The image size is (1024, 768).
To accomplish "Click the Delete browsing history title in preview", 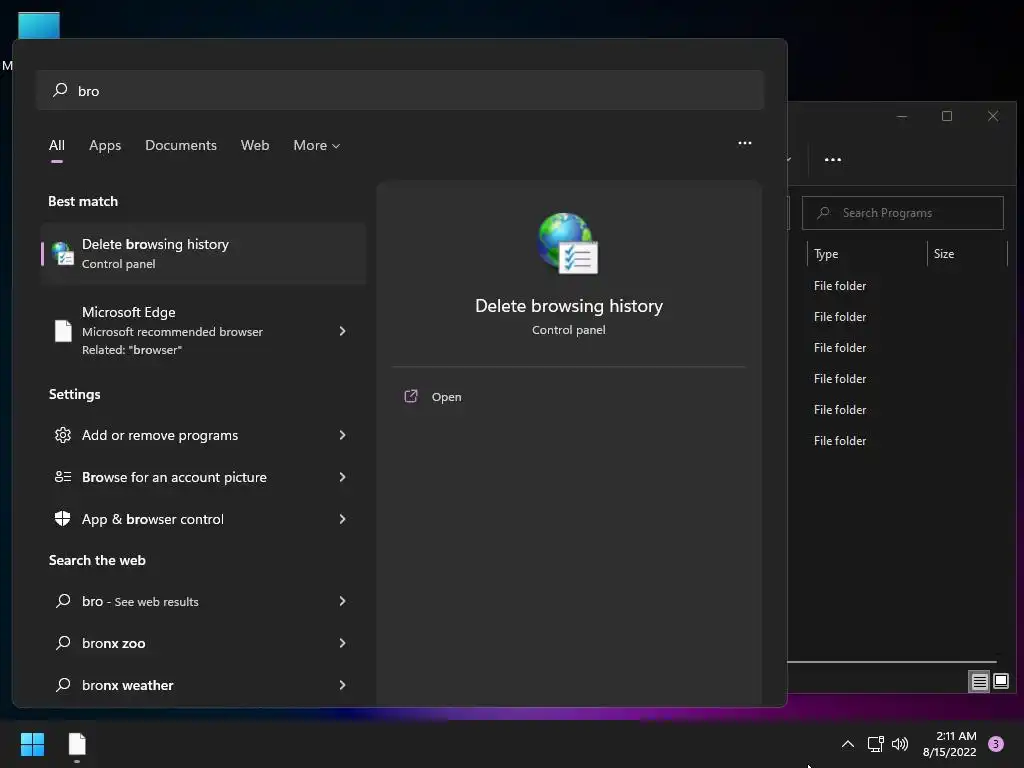I will point(569,306).
